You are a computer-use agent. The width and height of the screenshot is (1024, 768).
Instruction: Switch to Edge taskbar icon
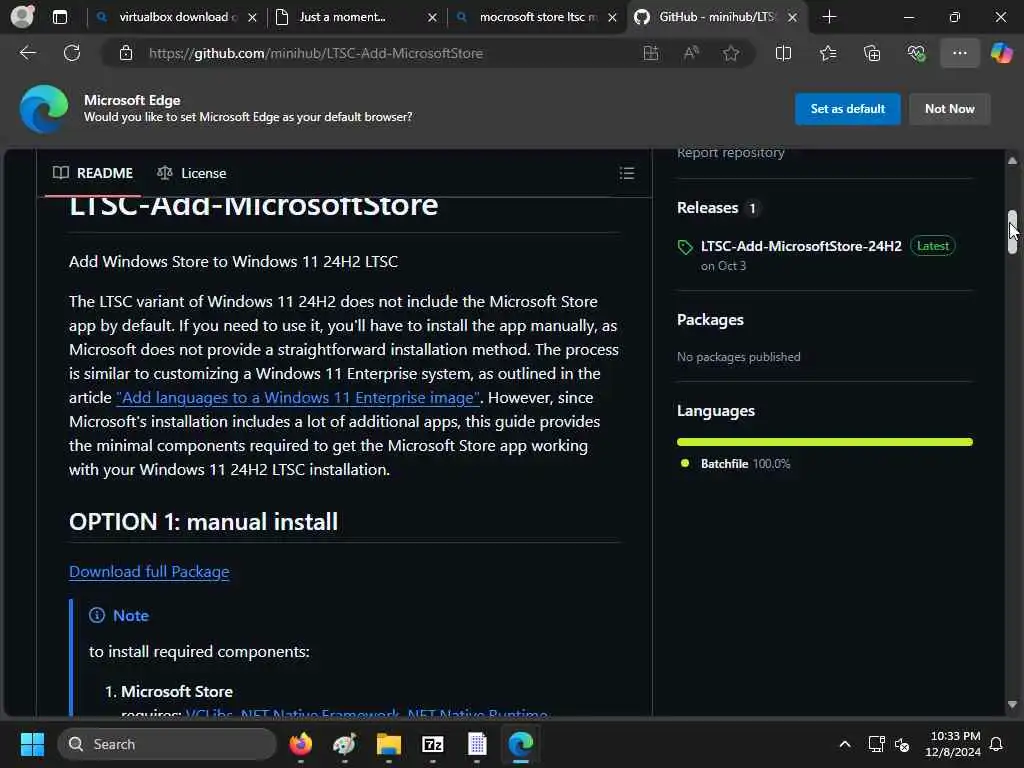tap(520, 744)
